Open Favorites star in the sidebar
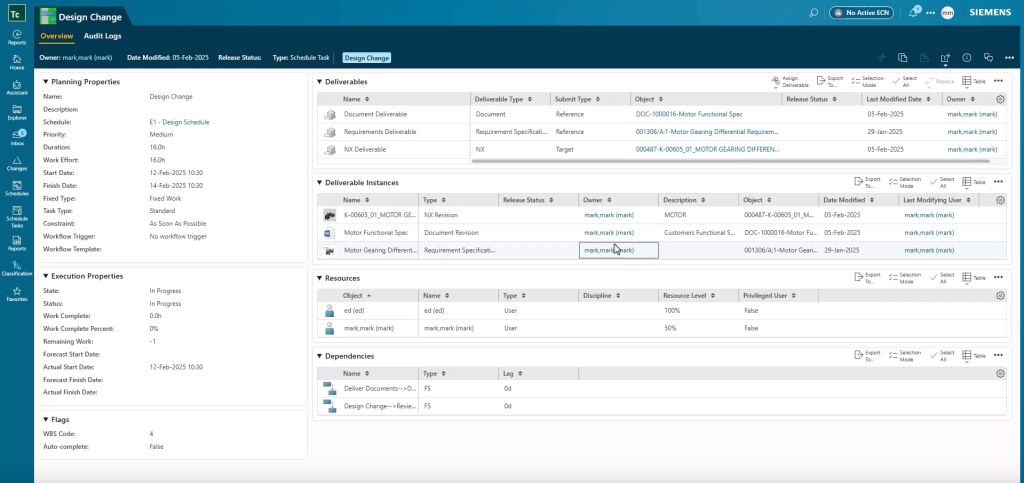Screen dimensions: 1024x483 (17, 294)
